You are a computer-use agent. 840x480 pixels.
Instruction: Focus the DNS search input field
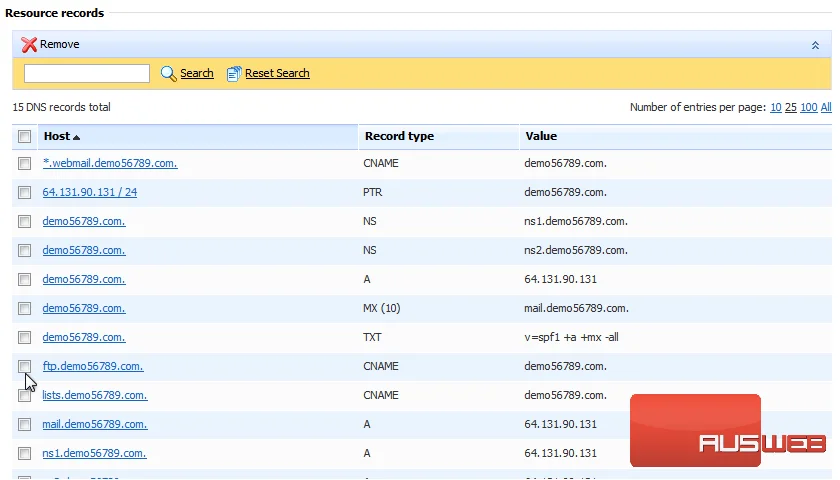pyautogui.click(x=87, y=73)
